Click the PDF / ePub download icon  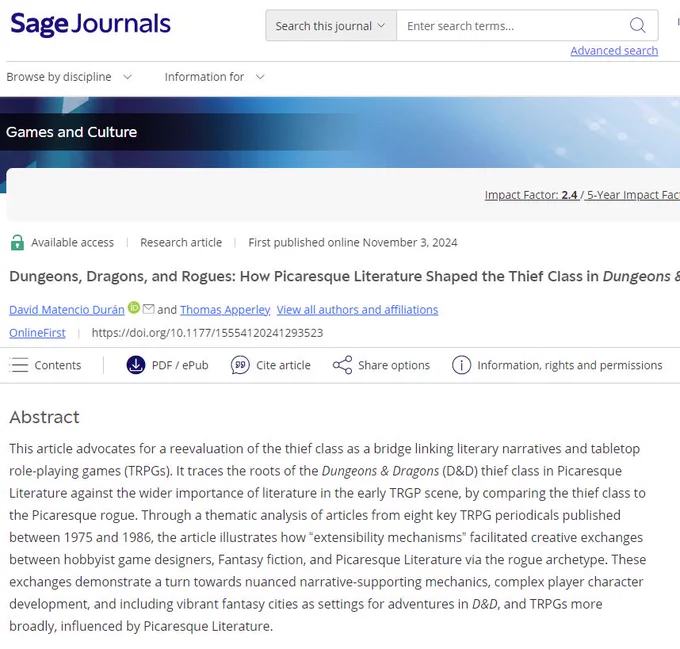pyautogui.click(x=136, y=365)
